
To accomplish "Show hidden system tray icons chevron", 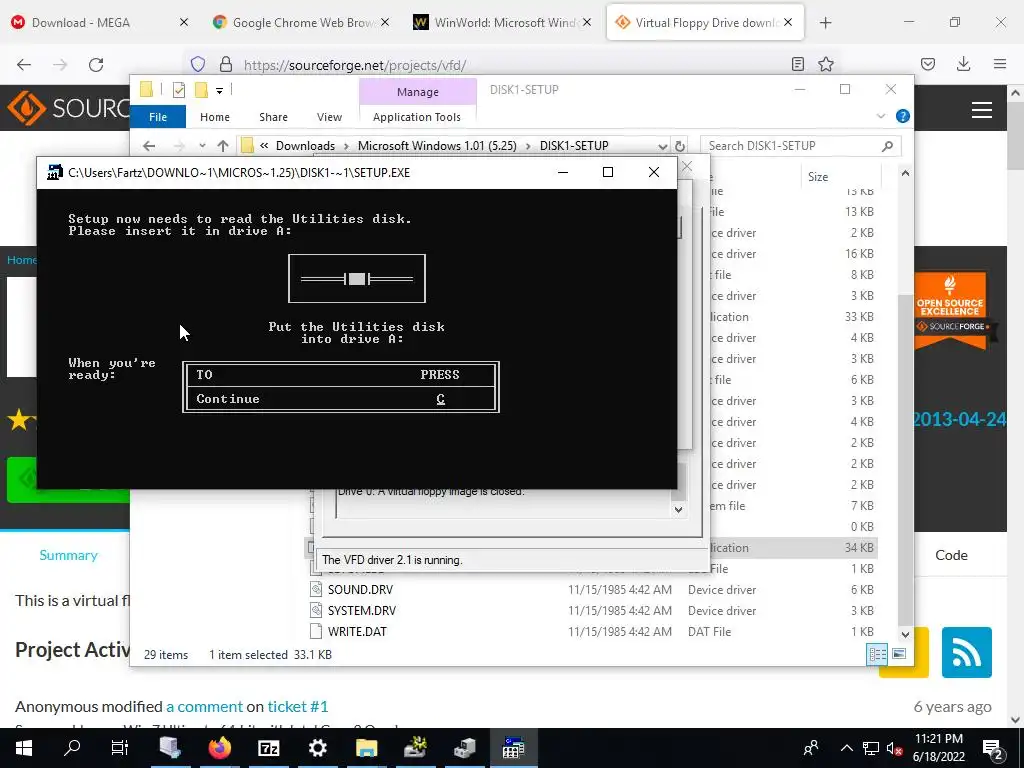I will coord(846,748).
